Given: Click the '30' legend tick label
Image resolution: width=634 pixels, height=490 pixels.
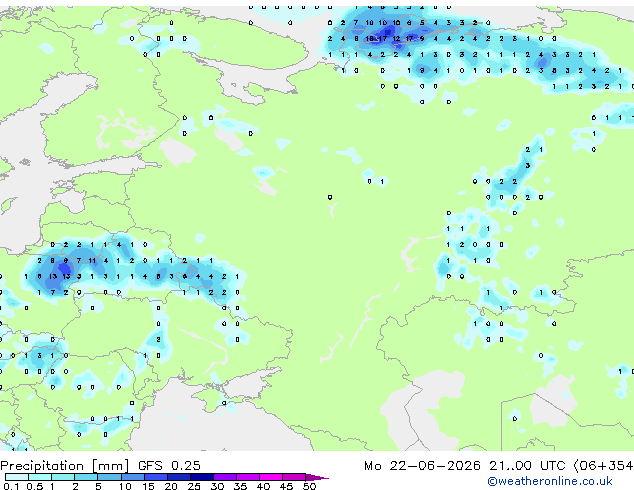Looking at the screenshot, I should 217,486.
